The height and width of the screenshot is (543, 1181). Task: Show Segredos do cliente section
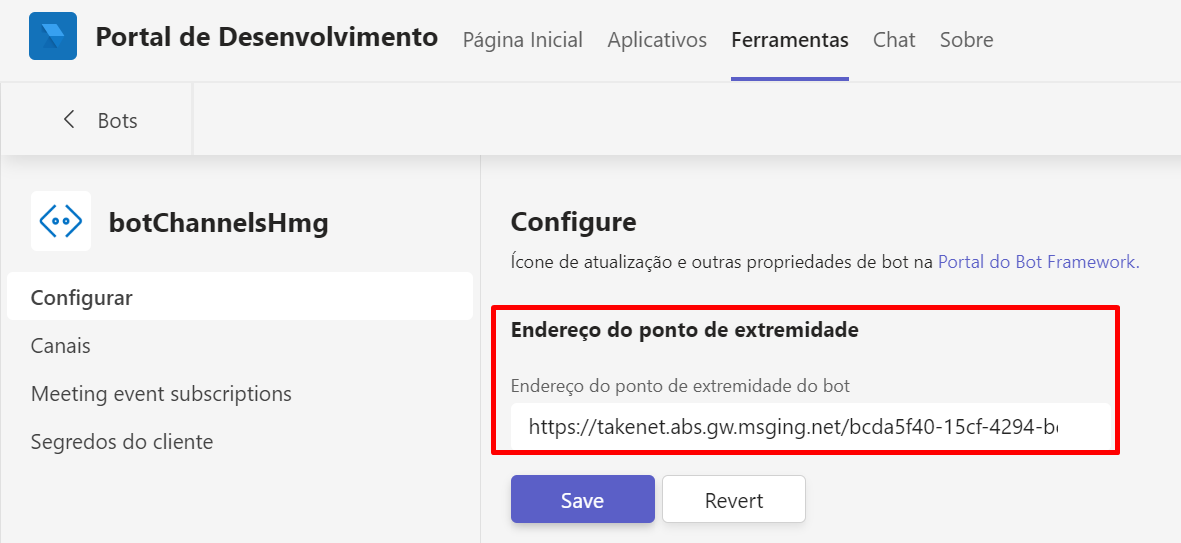click(122, 441)
